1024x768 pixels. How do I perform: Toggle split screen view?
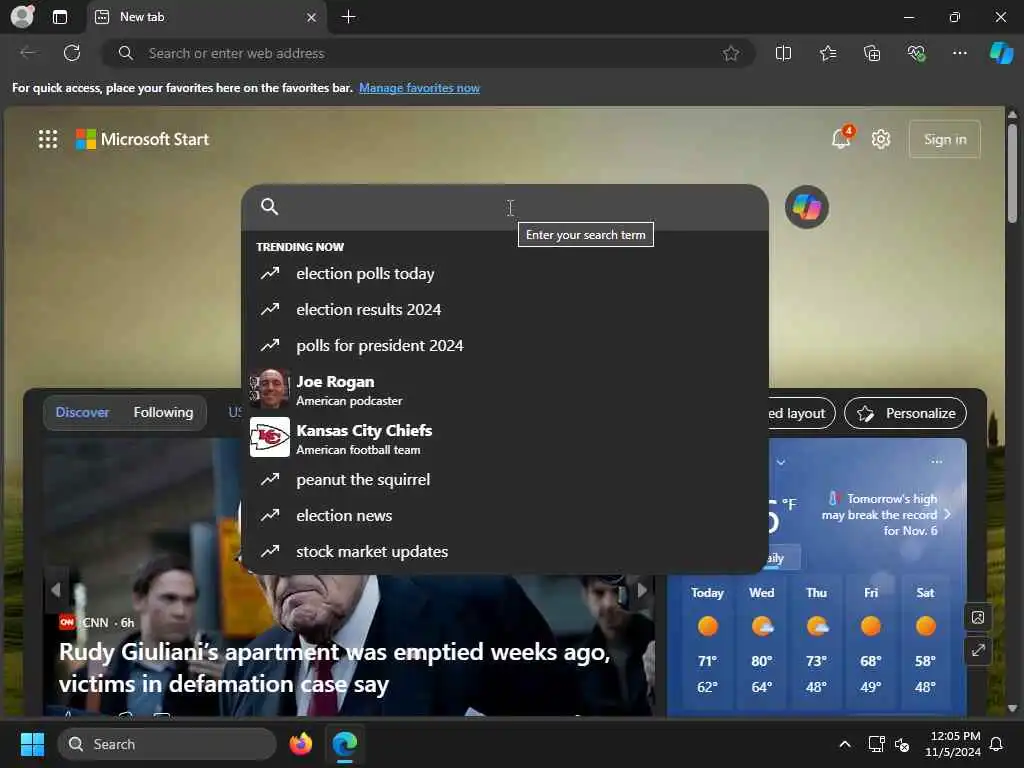click(783, 54)
